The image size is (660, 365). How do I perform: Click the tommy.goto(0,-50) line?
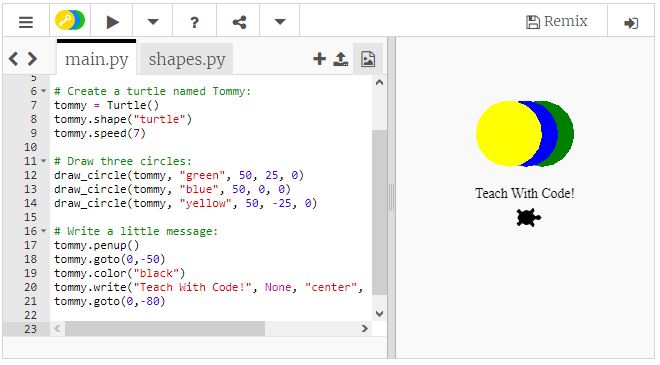tap(109, 259)
